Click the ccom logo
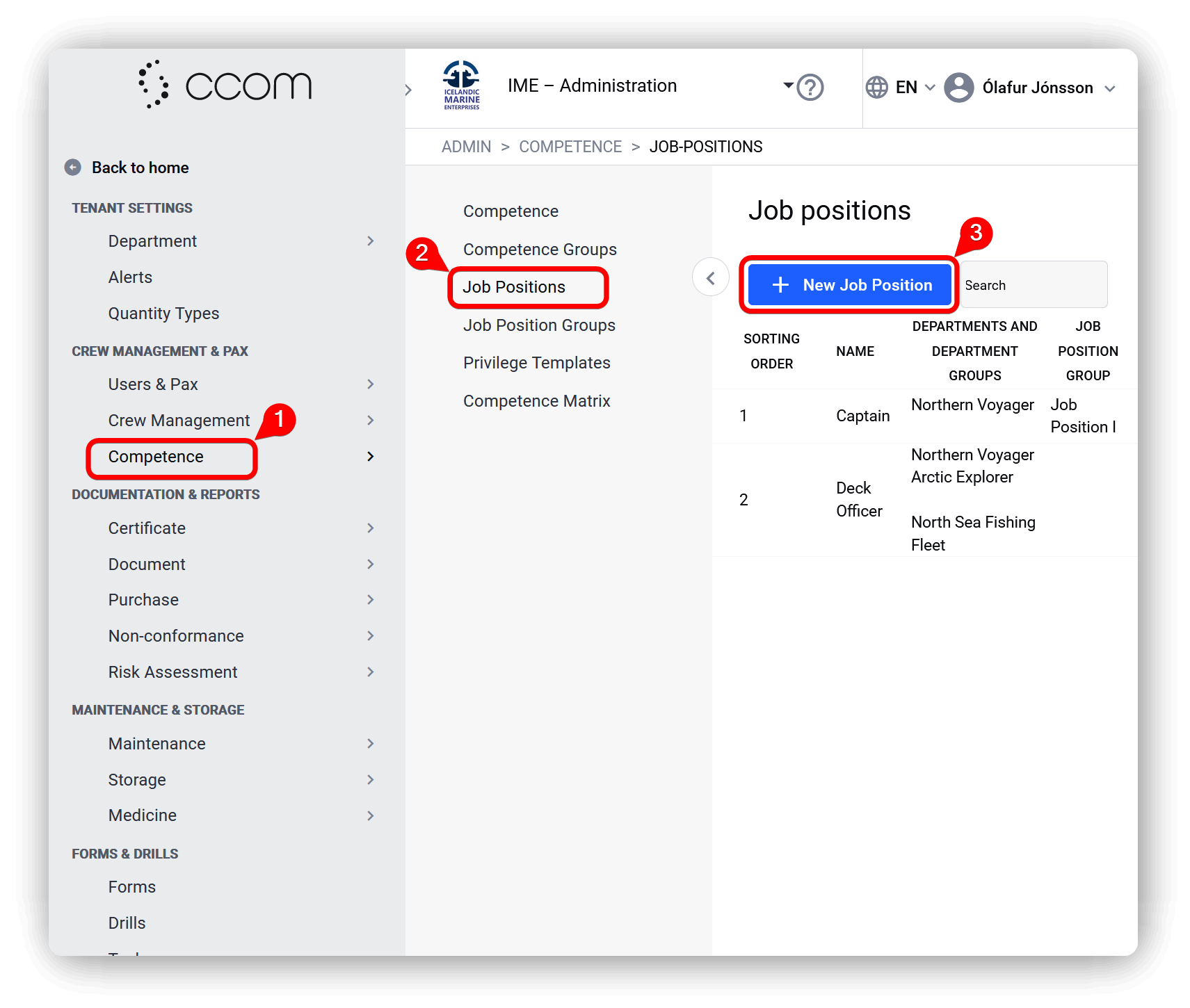 click(x=225, y=85)
